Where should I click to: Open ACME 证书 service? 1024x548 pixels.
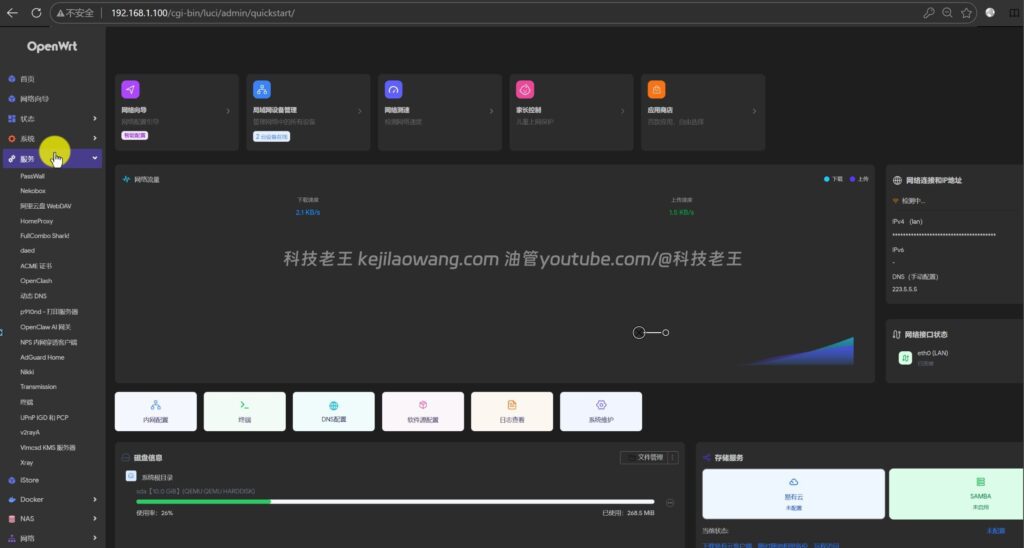(36, 266)
